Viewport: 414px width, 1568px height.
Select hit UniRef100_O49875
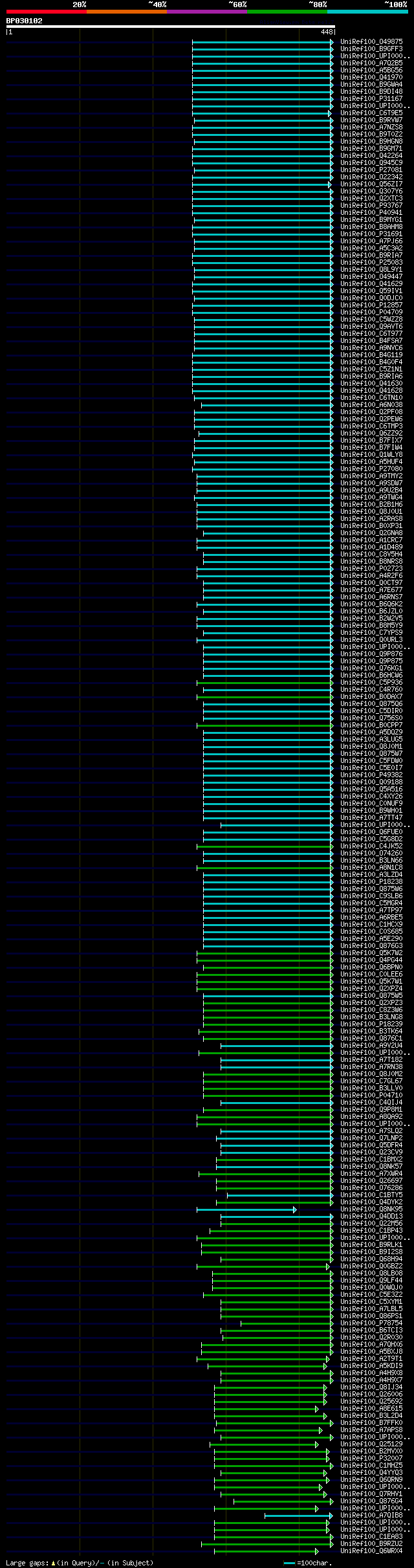pos(371,41)
